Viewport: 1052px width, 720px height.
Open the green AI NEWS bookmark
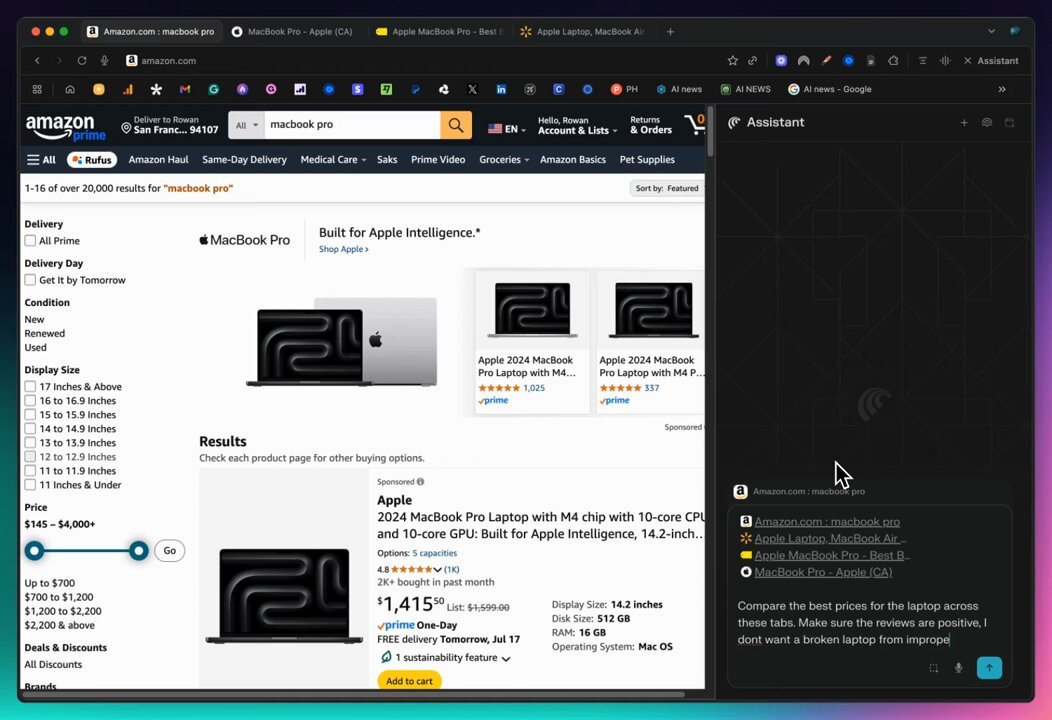(745, 89)
